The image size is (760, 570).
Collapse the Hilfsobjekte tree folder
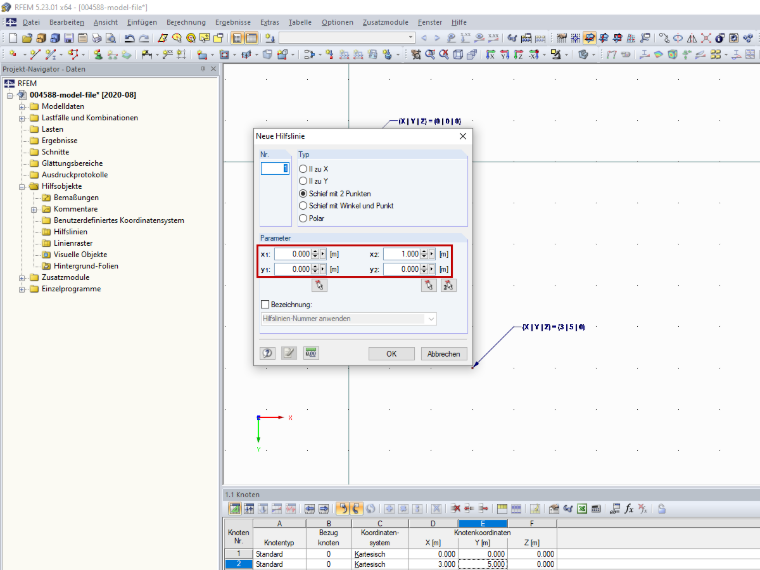pyautogui.click(x=22, y=187)
